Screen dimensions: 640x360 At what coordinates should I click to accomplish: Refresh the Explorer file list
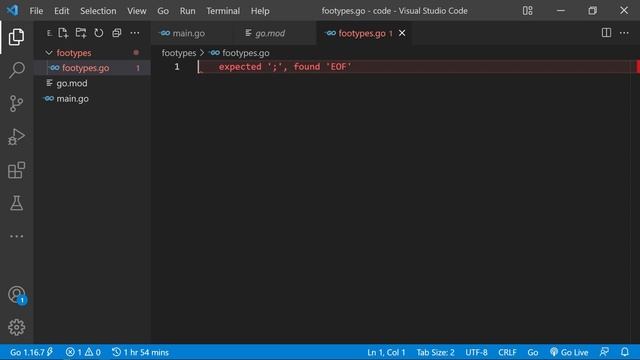pyautogui.click(x=99, y=33)
